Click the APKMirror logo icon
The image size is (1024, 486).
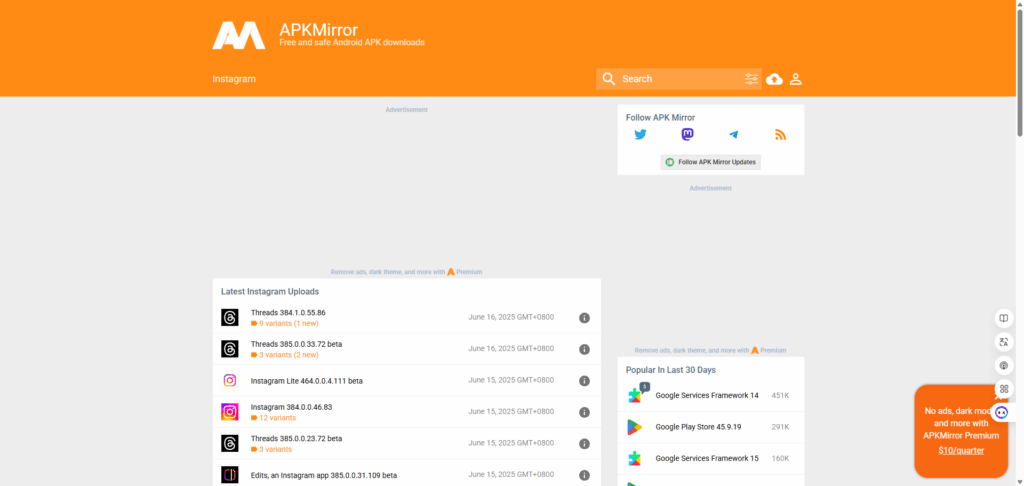point(238,35)
